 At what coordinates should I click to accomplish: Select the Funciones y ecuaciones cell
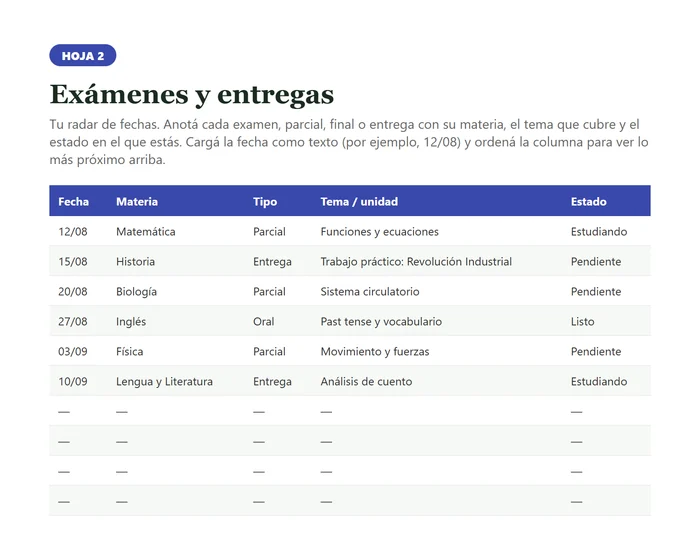[379, 231]
